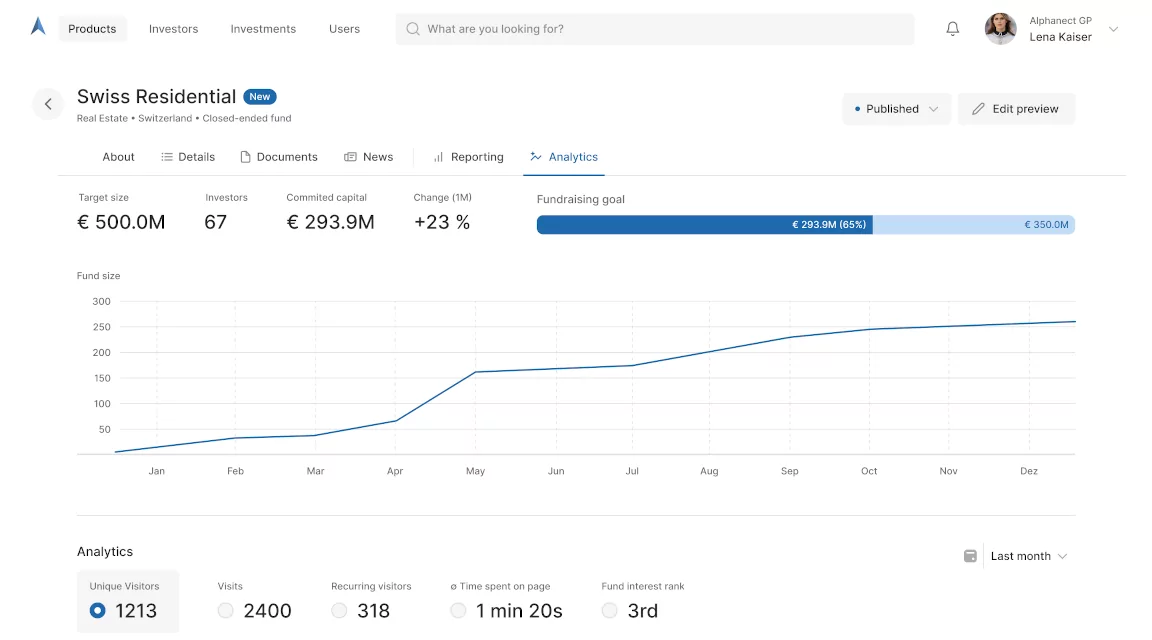1152x640 pixels.
Task: Click the '318' recurring visitors value
Action: tap(373, 611)
